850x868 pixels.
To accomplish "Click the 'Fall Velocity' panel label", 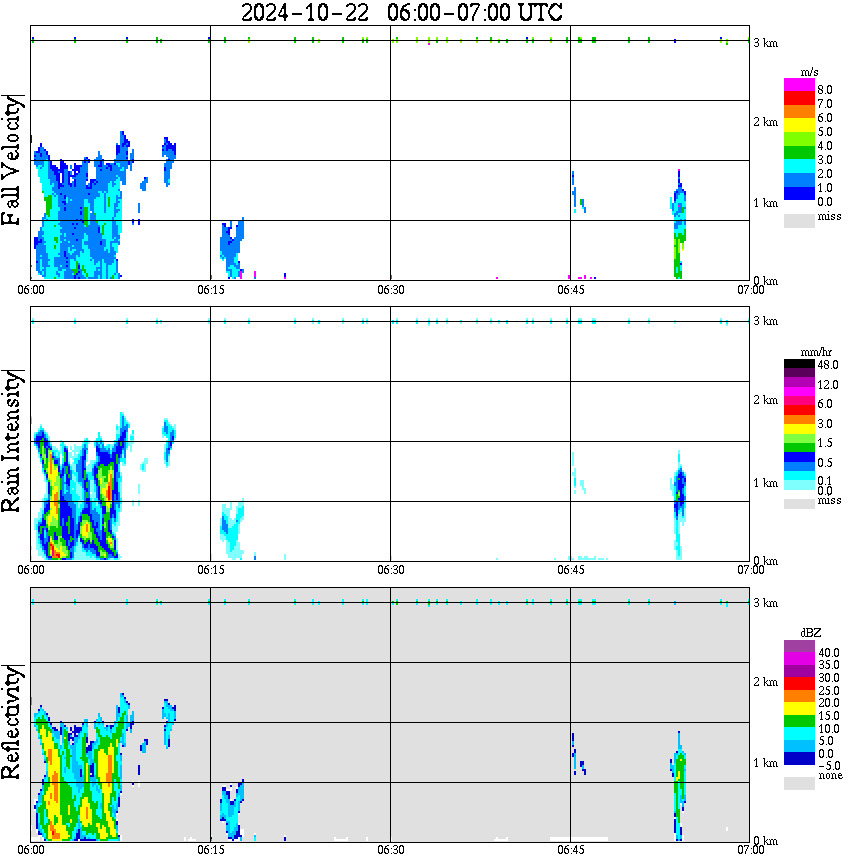I will click(11, 159).
